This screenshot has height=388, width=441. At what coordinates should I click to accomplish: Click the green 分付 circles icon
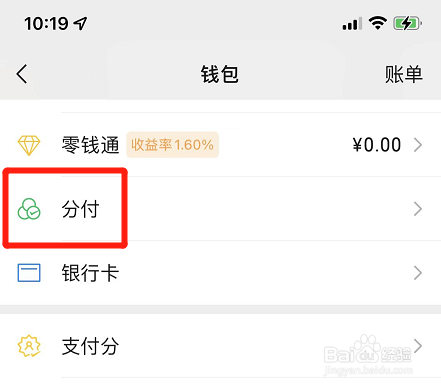(x=29, y=209)
